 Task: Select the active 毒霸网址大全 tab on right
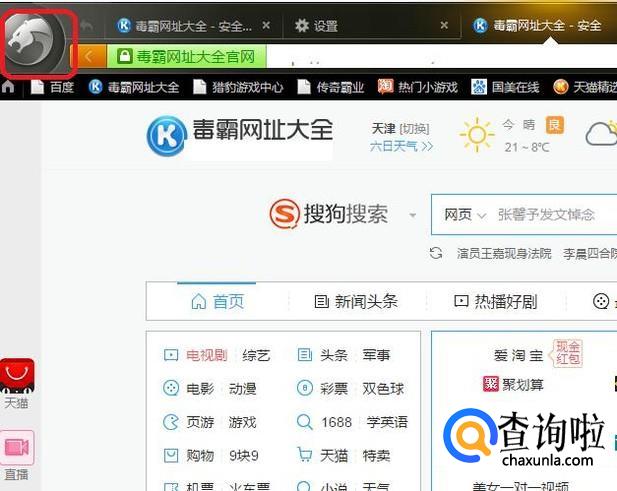[537, 26]
